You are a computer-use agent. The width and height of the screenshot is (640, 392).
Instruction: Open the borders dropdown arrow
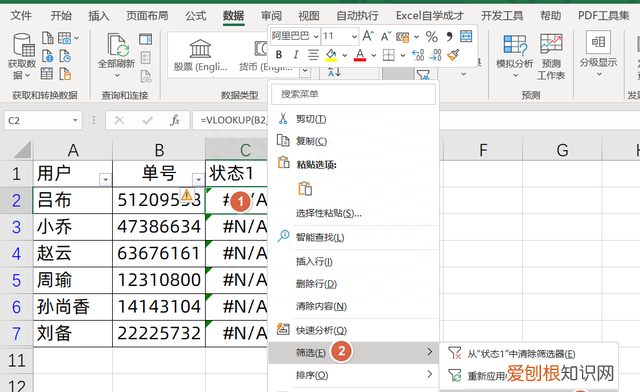tap(402, 55)
